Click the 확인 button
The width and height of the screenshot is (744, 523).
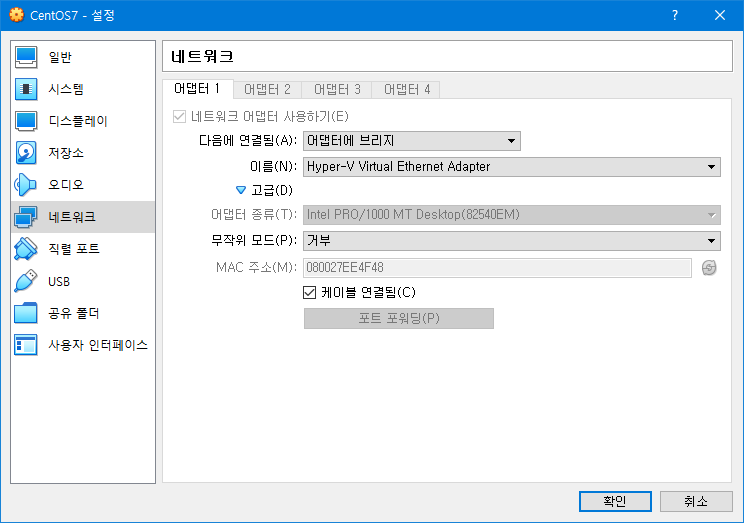coord(615,501)
